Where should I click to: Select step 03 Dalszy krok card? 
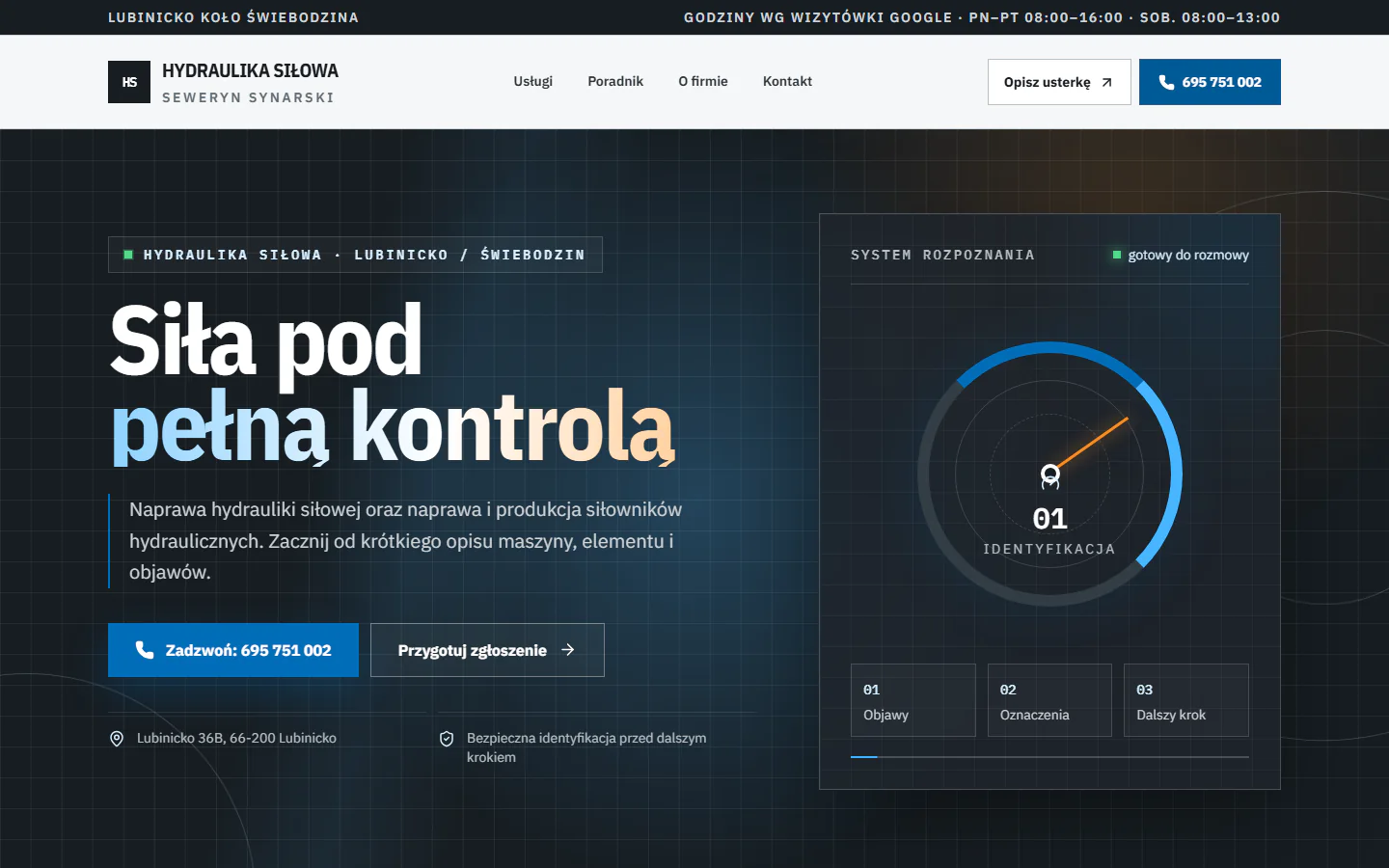pyautogui.click(x=1186, y=700)
